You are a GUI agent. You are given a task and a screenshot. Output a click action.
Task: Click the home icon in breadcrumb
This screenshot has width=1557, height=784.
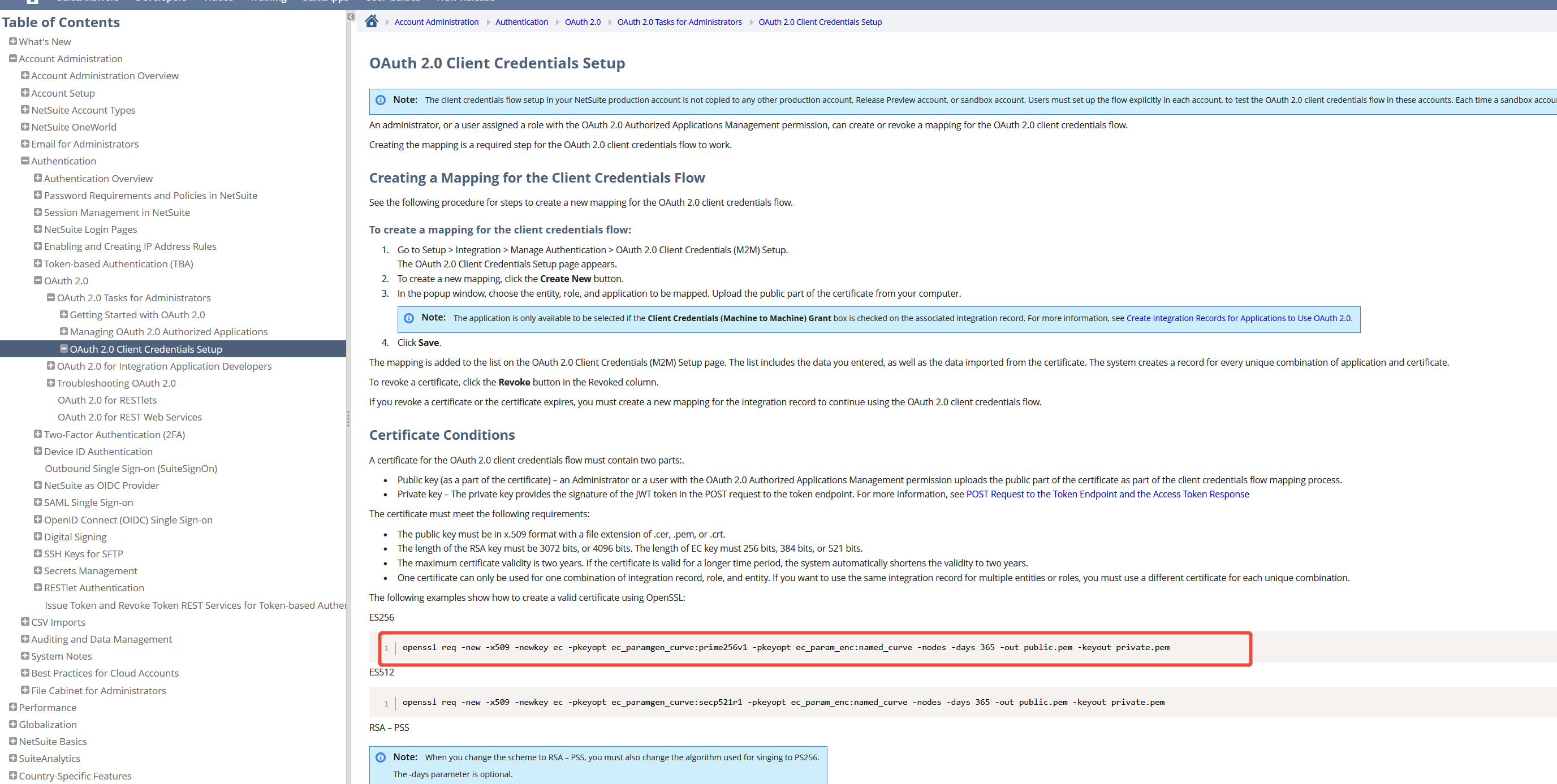coord(371,21)
